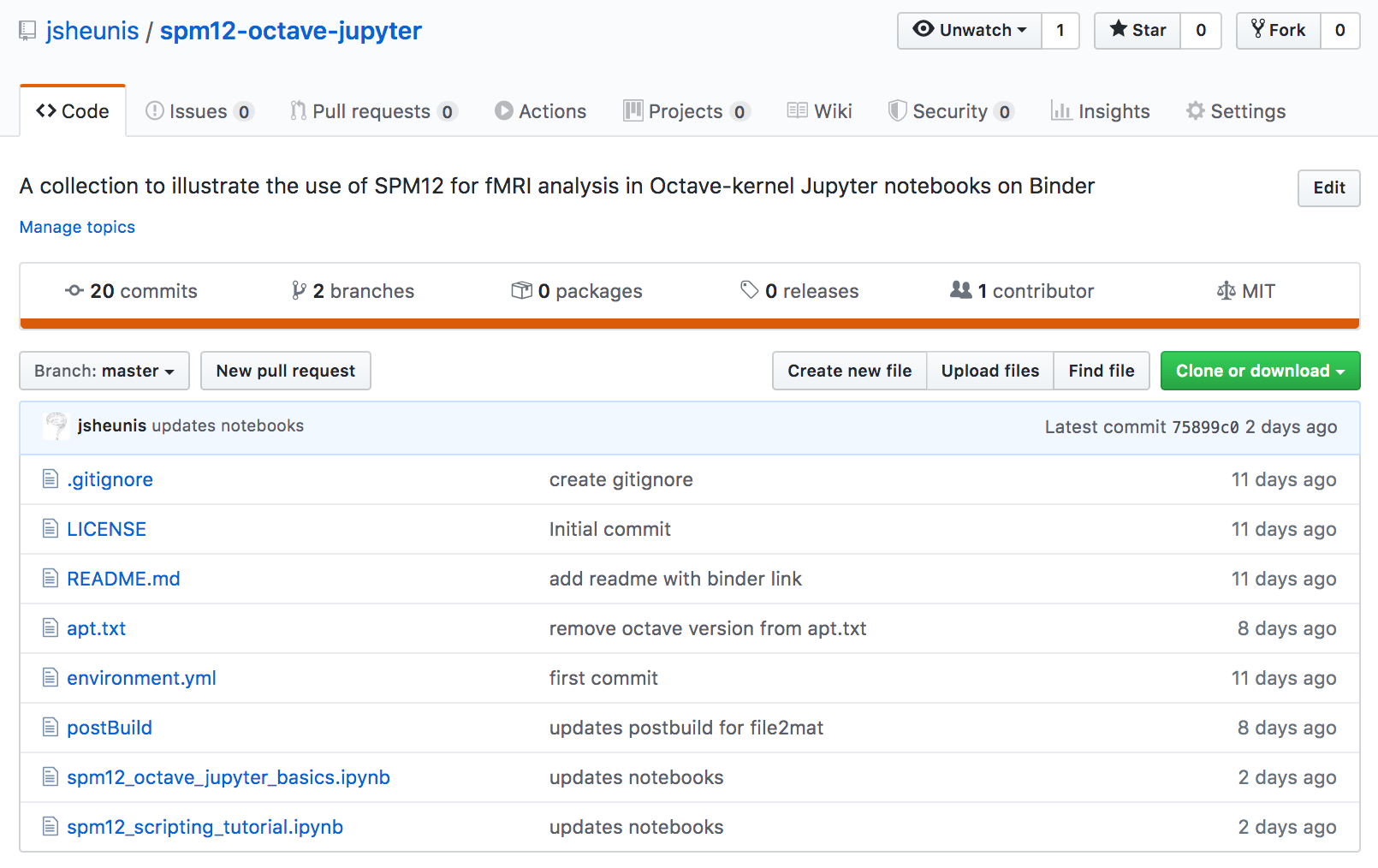Click the Create new file button
The height and width of the screenshot is (868, 1378).
pyautogui.click(x=849, y=371)
